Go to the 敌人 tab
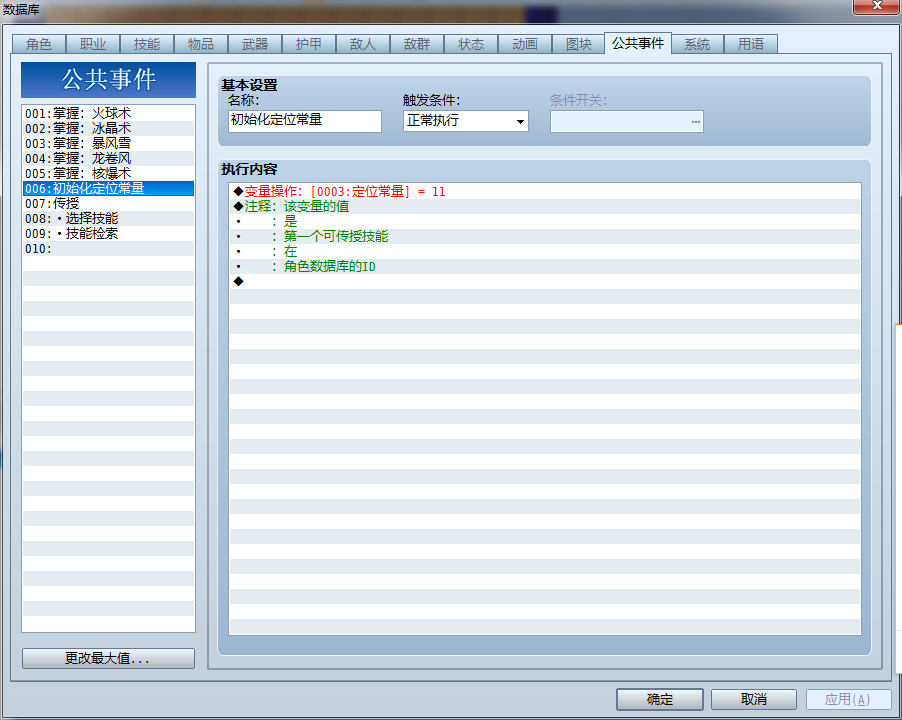Screen dimensions: 902x720 pyautogui.click(x=363, y=44)
